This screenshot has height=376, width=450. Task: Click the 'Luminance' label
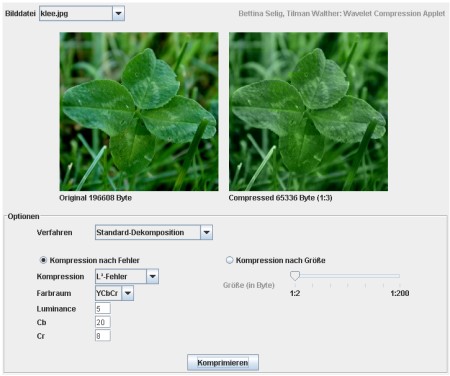click(56, 309)
